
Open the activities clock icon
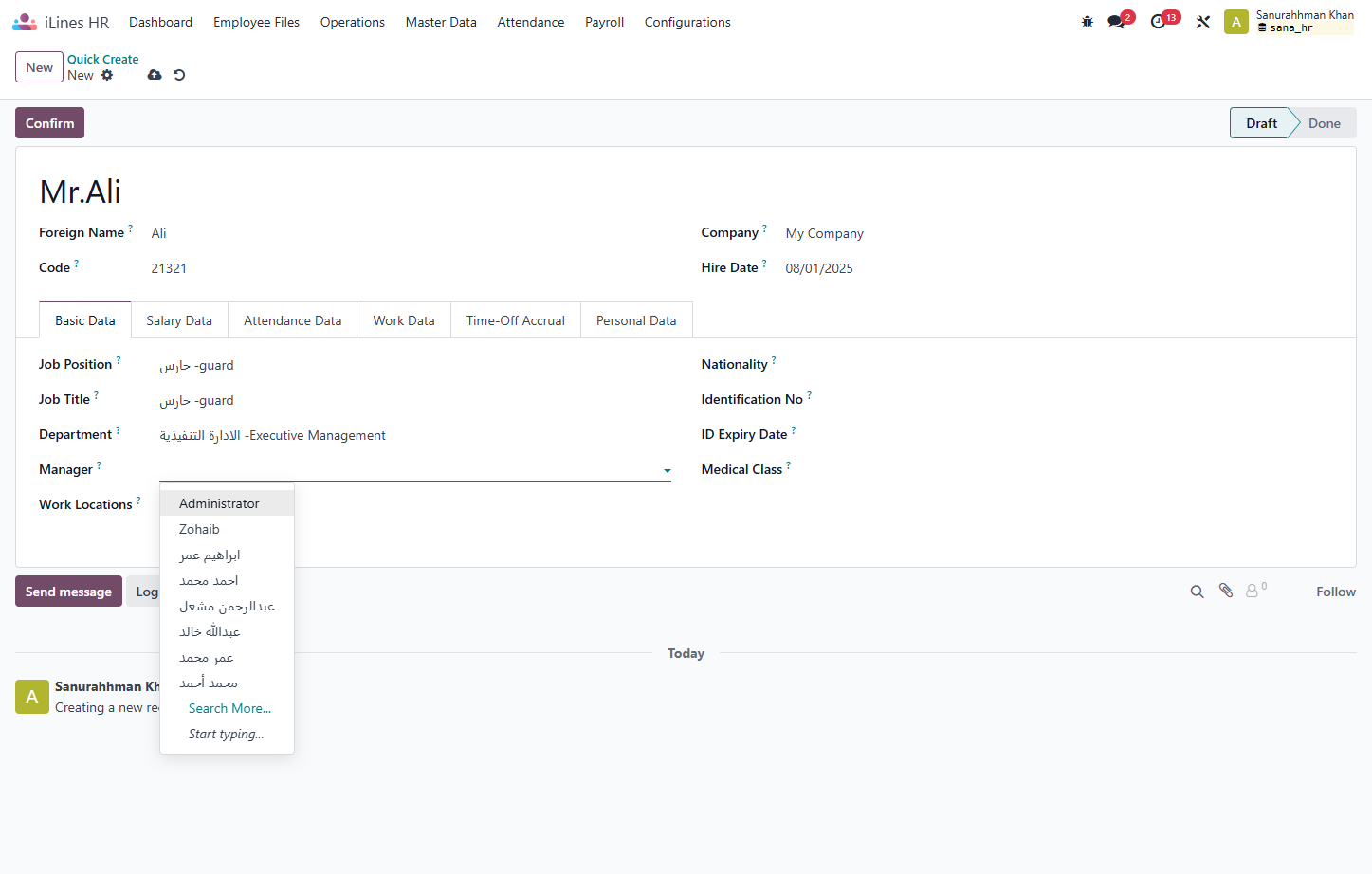(x=1159, y=22)
